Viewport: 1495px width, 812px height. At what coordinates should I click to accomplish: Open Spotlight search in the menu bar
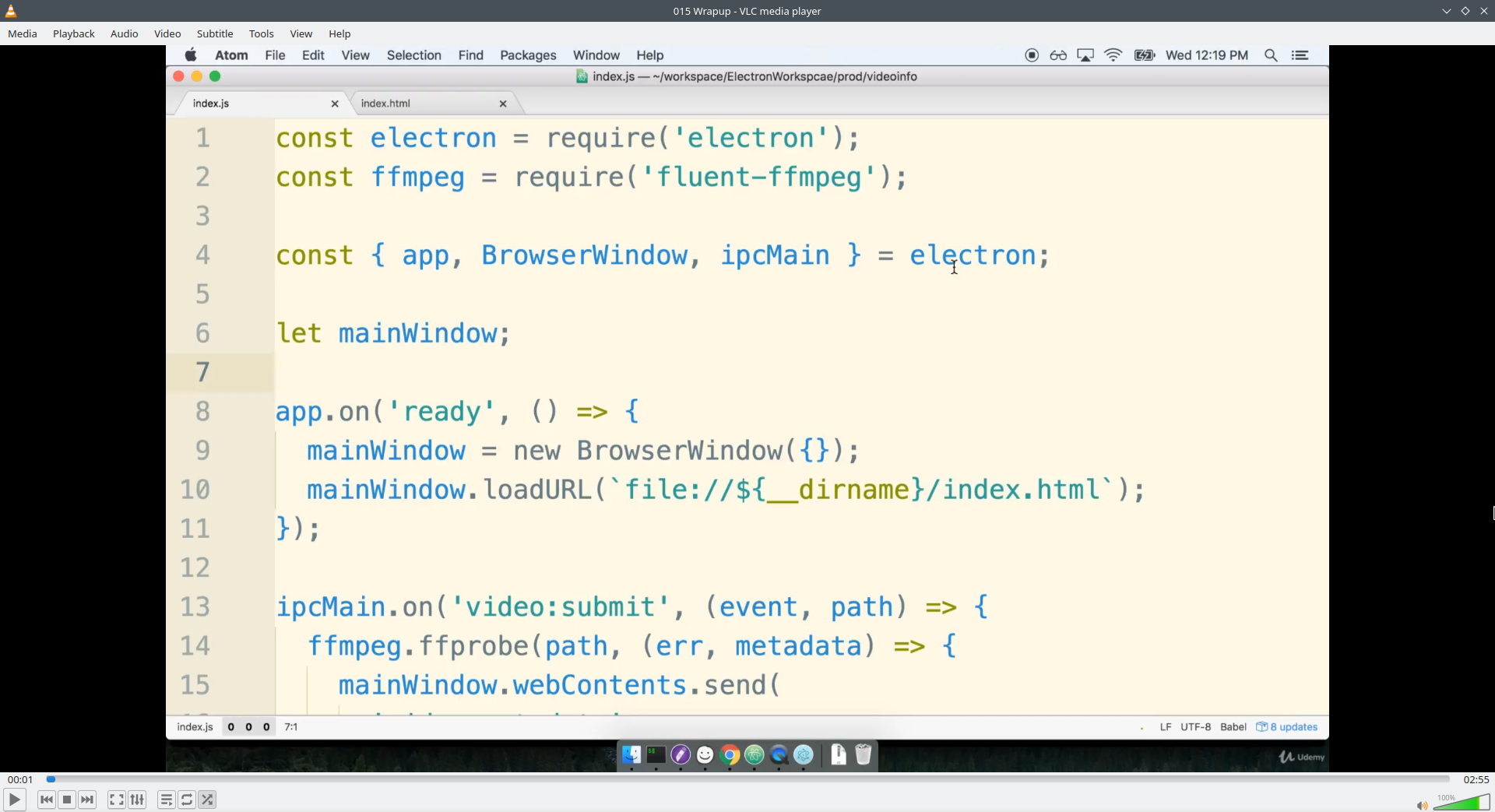[1272, 55]
